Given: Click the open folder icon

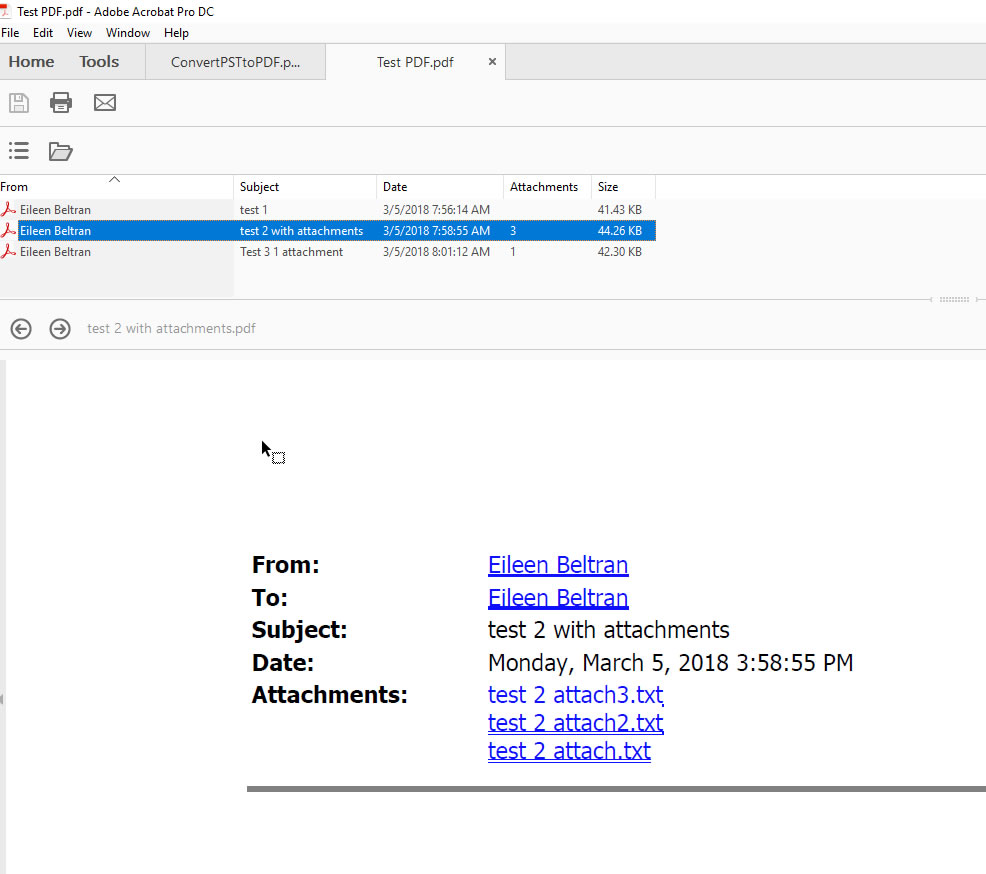Looking at the screenshot, I should coord(61,151).
